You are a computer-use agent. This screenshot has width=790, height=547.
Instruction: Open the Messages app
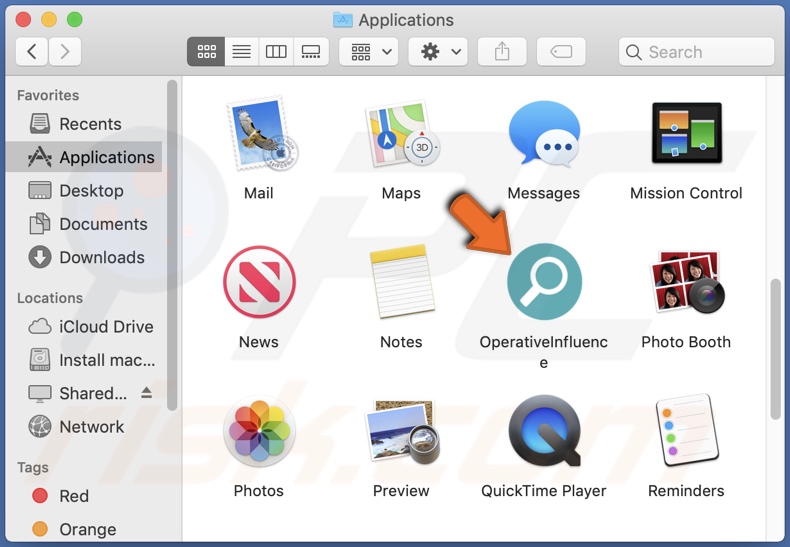[544, 134]
